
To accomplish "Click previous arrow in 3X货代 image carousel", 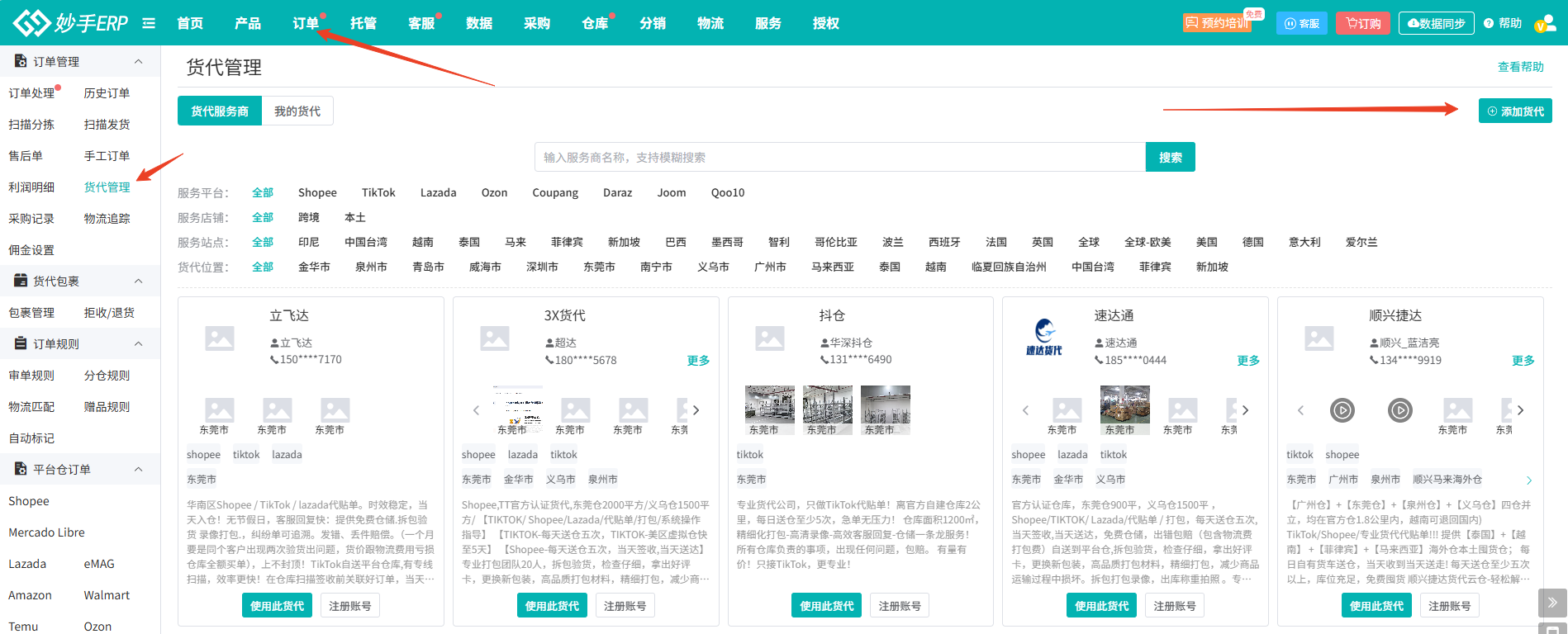I will point(476,410).
